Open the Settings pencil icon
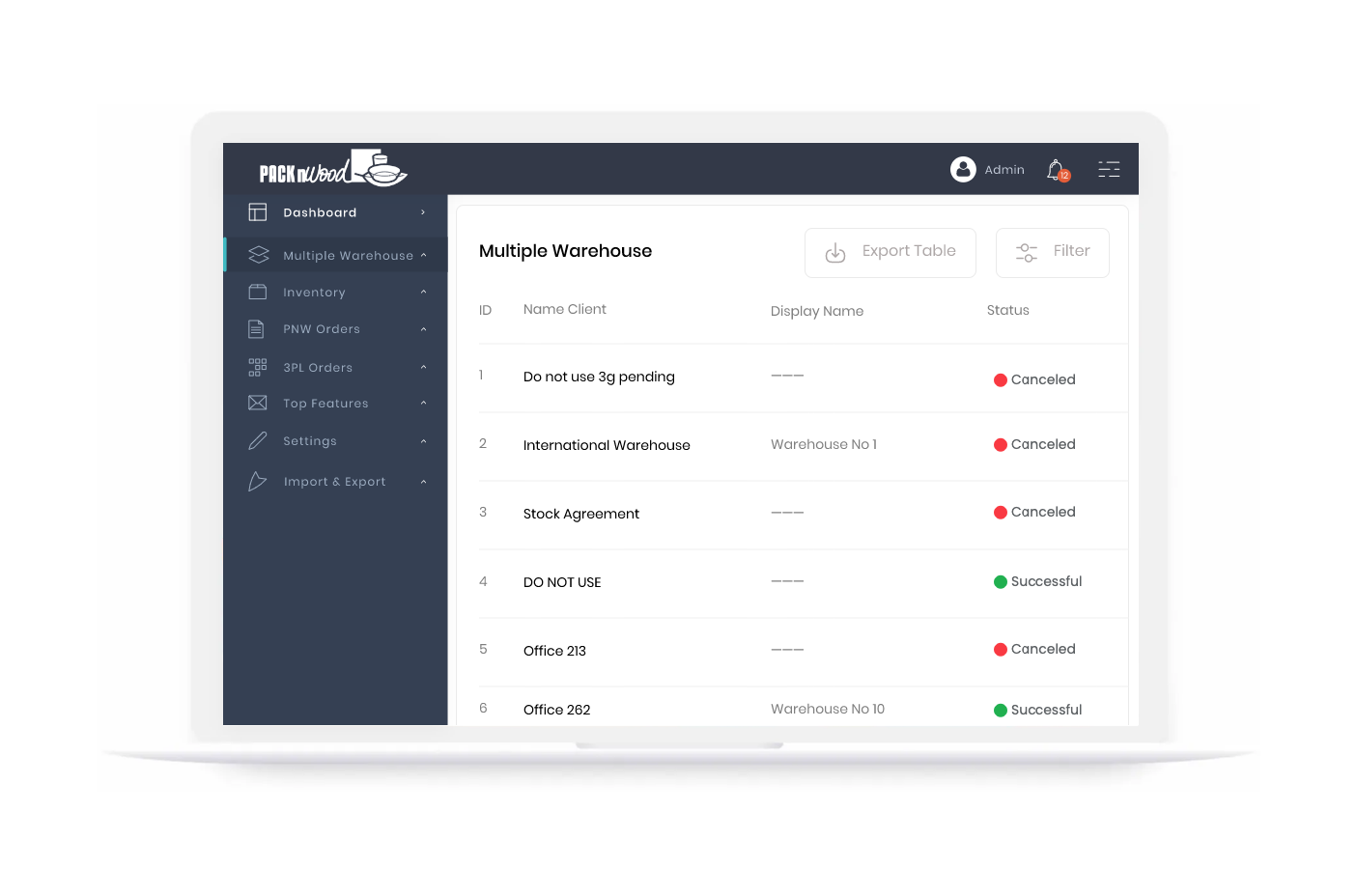The image size is (1357, 896). point(257,440)
